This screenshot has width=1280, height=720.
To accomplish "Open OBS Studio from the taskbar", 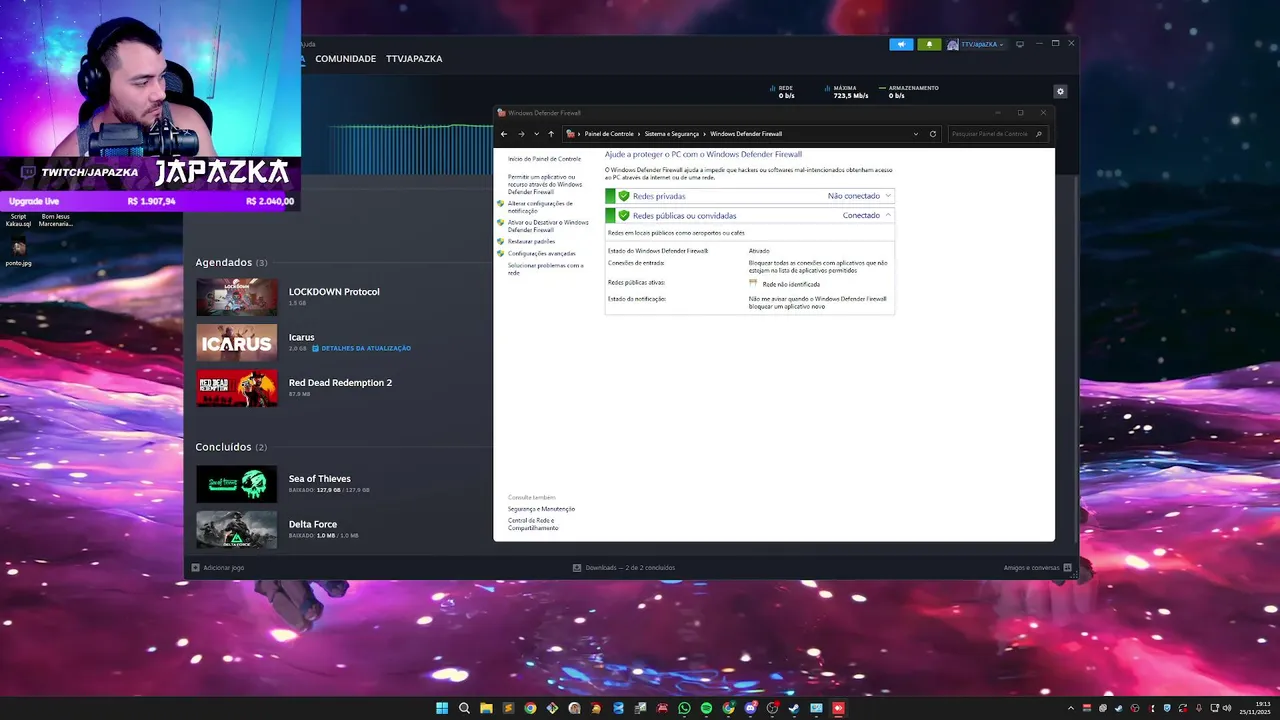I will (x=772, y=708).
